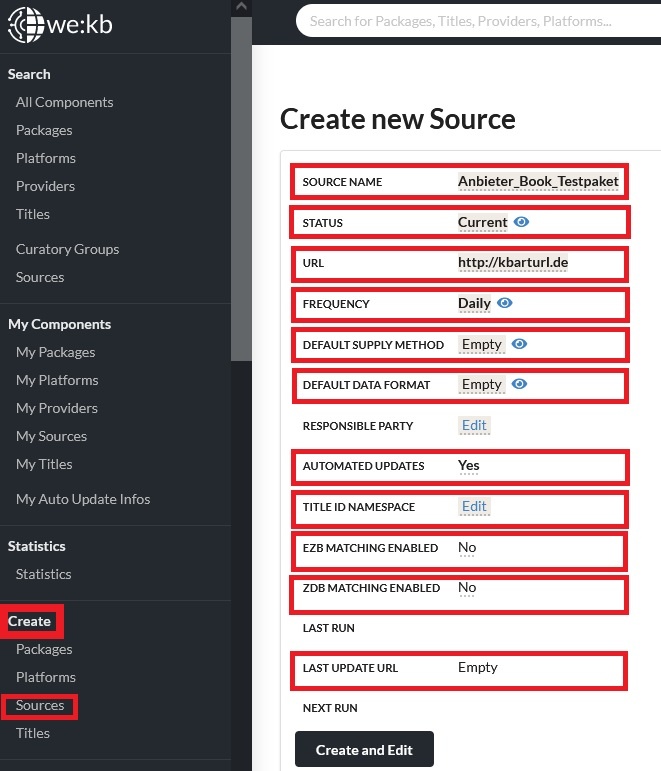Click eye icon beside Frequency Daily
The width and height of the screenshot is (661, 771).
[x=505, y=303]
